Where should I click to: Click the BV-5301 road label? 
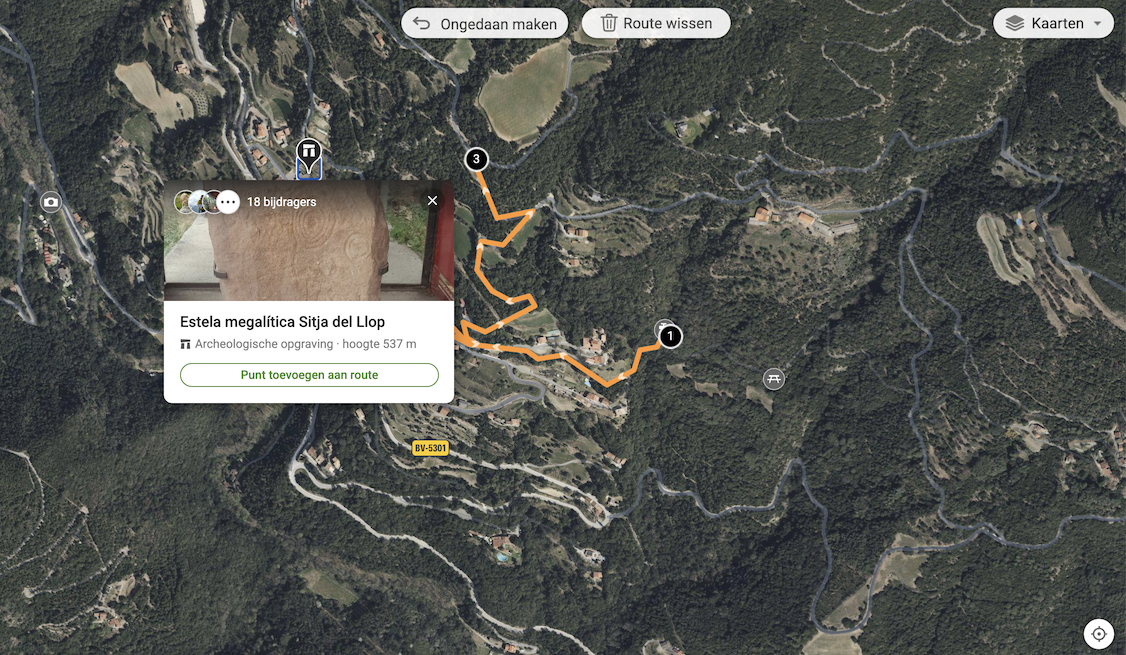pyautogui.click(x=430, y=447)
